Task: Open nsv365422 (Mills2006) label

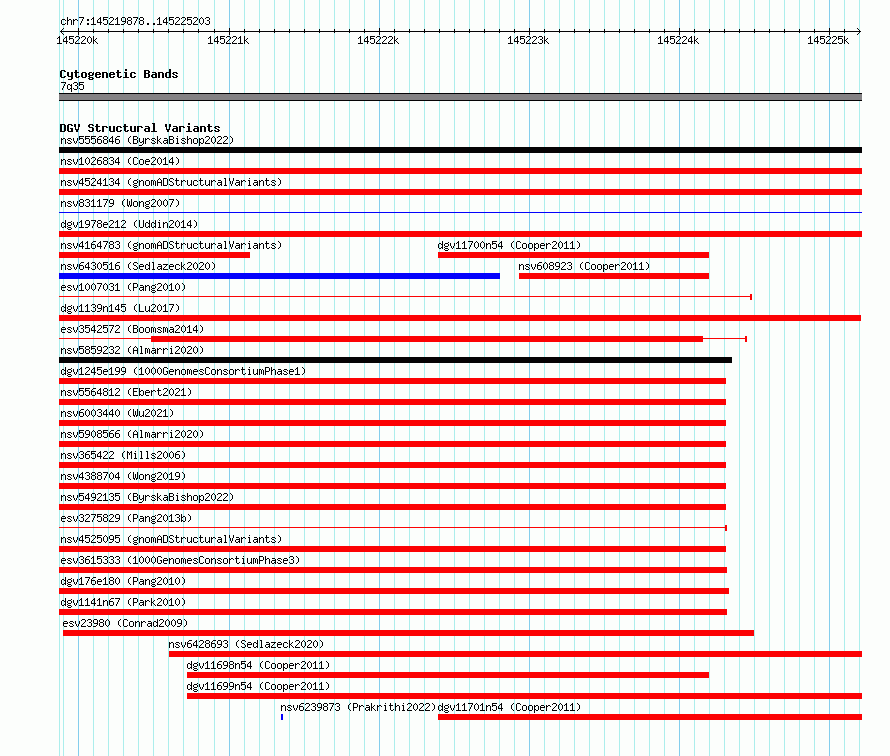Action: pos(123,455)
